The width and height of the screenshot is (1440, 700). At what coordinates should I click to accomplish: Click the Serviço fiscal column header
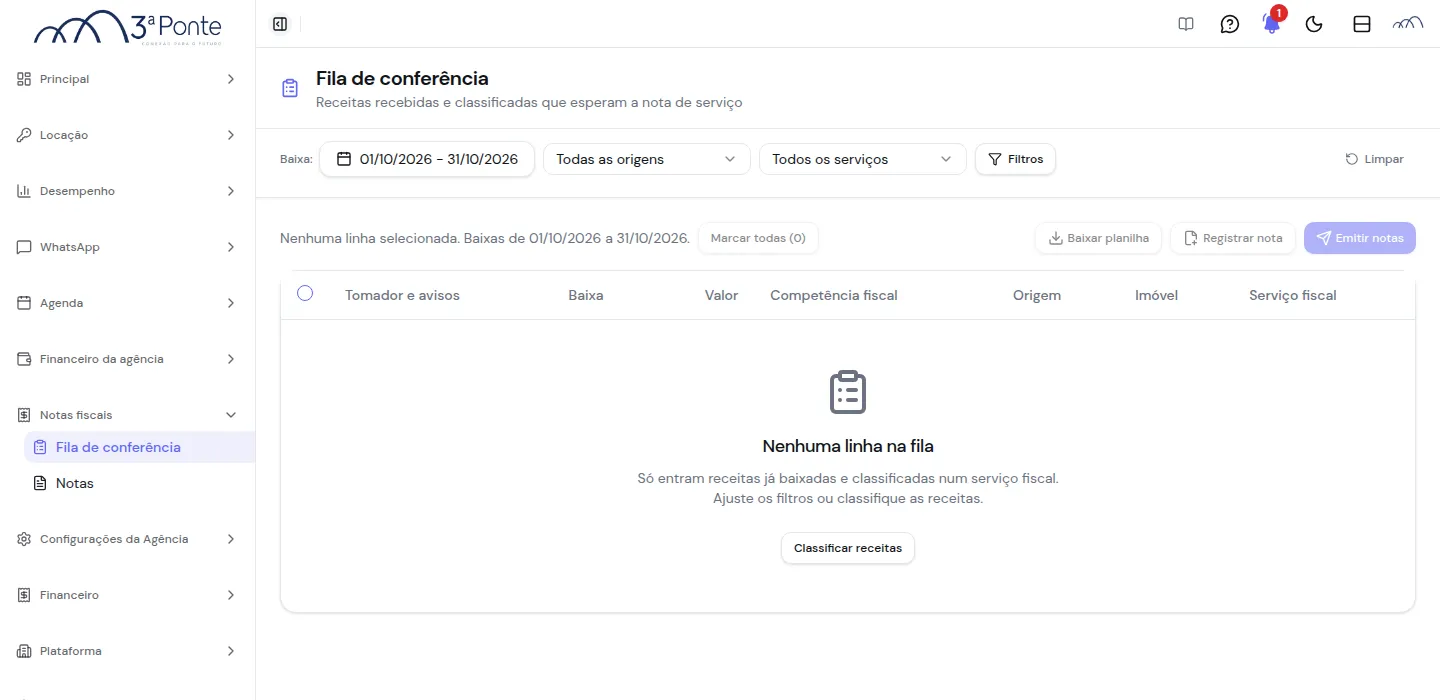1292,295
